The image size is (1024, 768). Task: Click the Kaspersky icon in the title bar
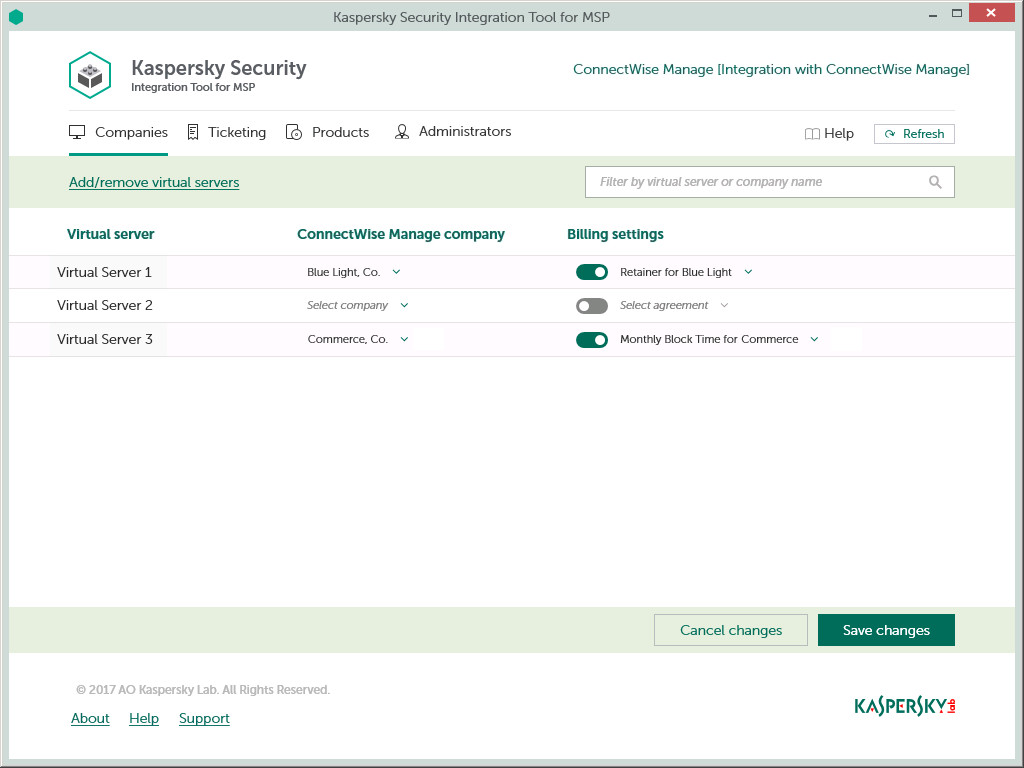(16, 17)
